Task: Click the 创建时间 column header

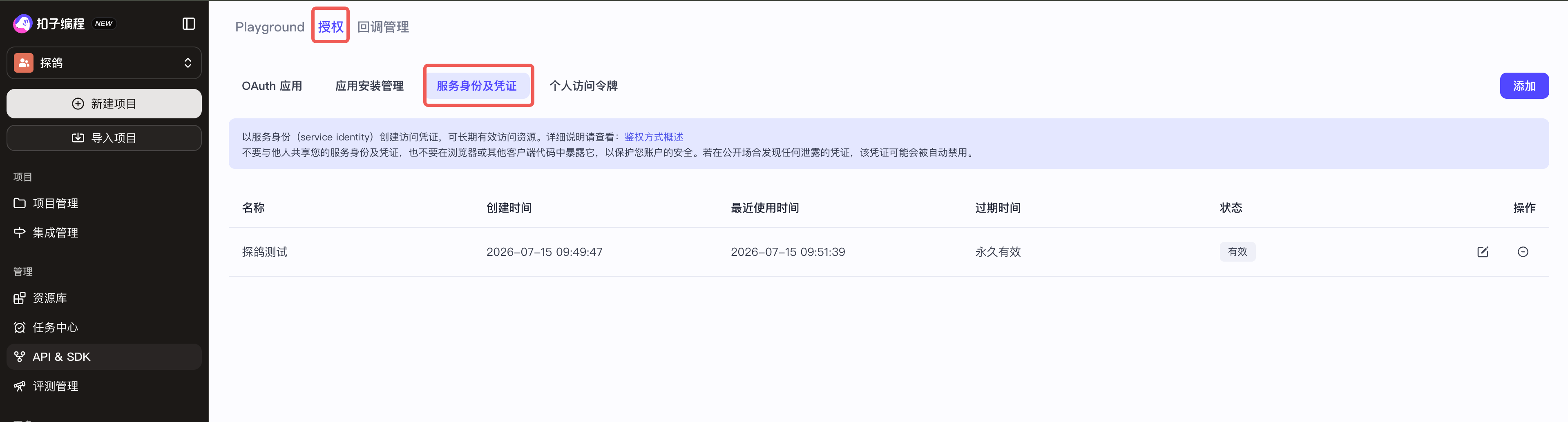Action: point(509,208)
